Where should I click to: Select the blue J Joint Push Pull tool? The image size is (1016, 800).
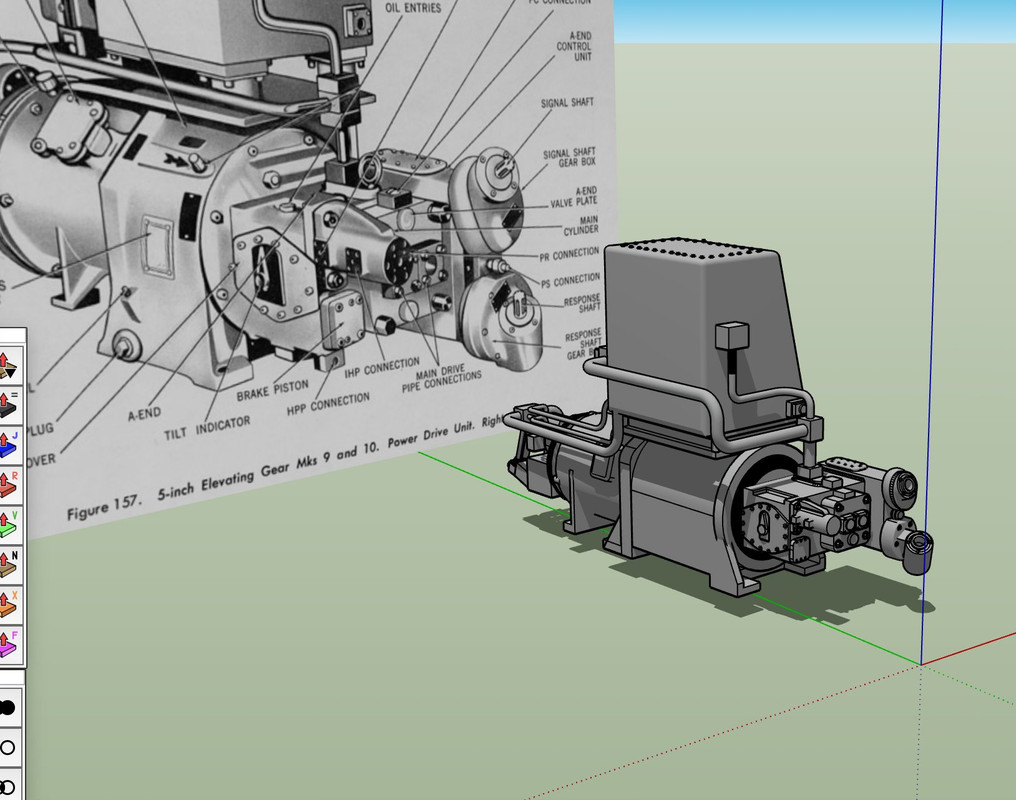(x=8, y=444)
